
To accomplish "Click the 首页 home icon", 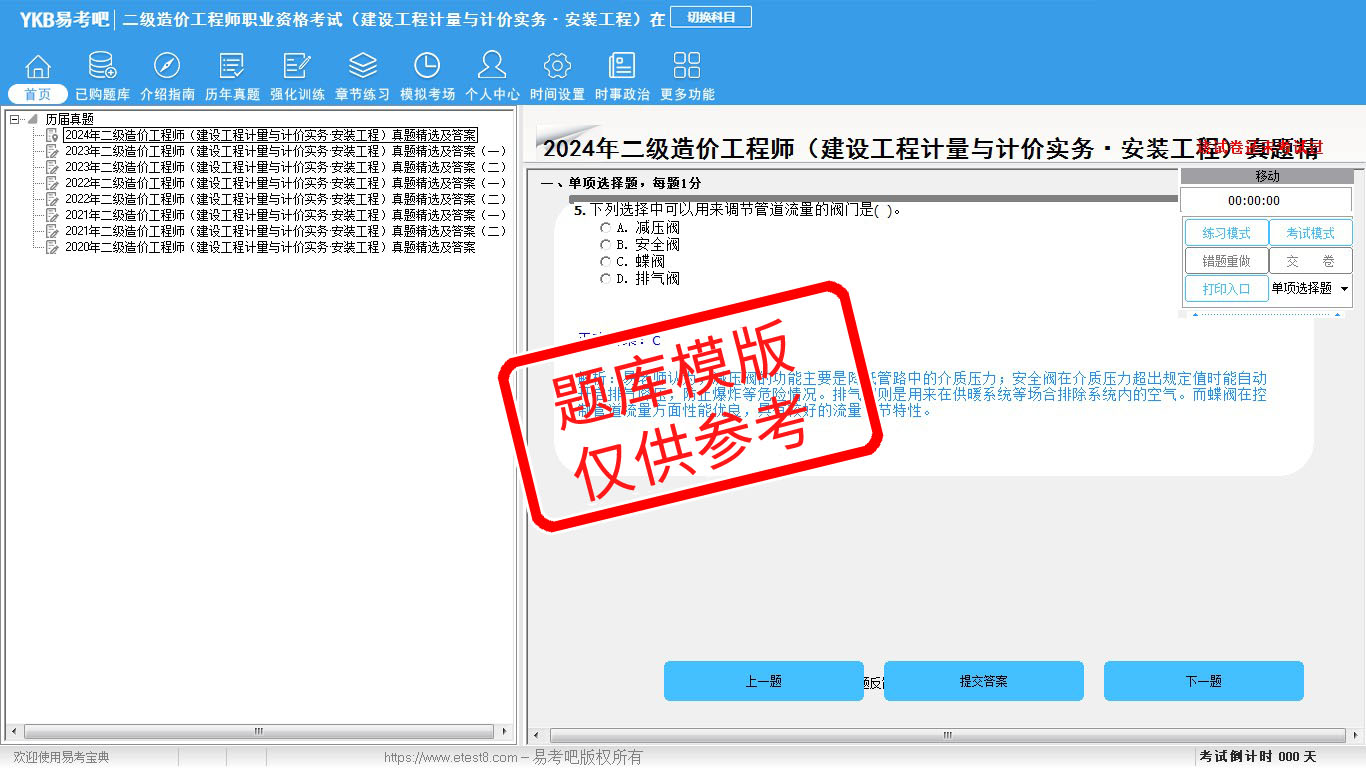I will [x=38, y=67].
